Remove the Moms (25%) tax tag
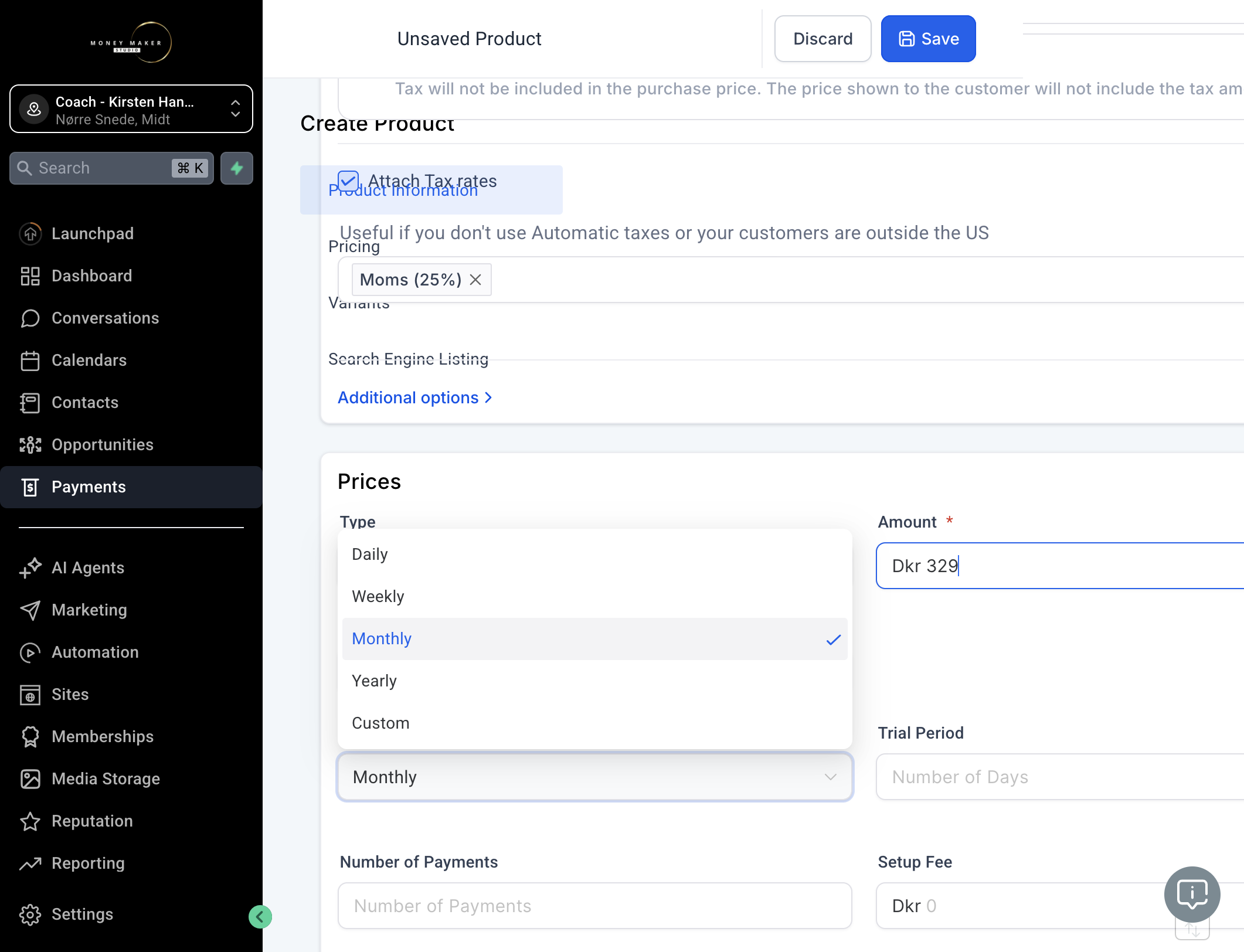Image resolution: width=1244 pixels, height=952 pixels. click(x=475, y=280)
